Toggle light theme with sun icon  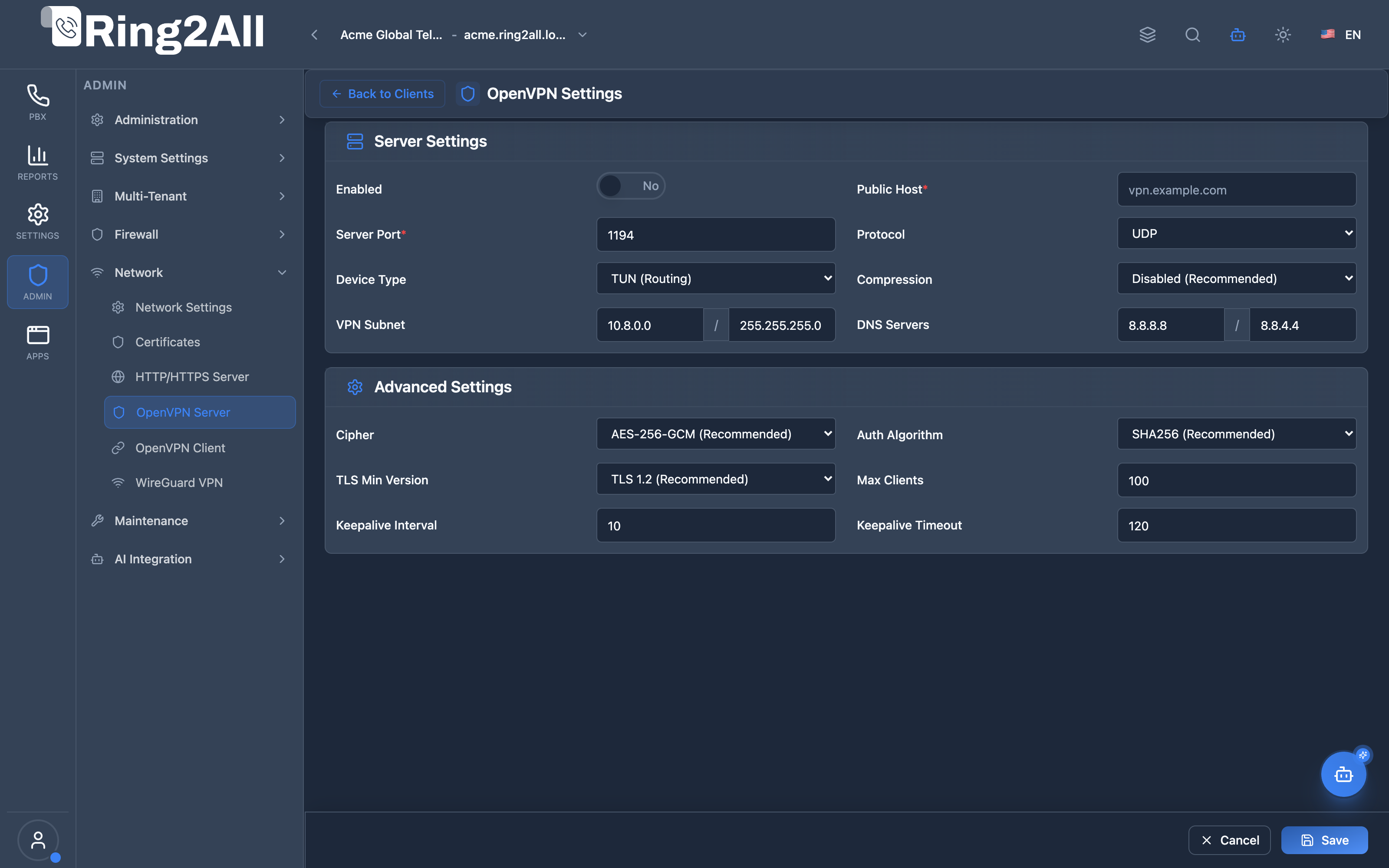(1283, 34)
